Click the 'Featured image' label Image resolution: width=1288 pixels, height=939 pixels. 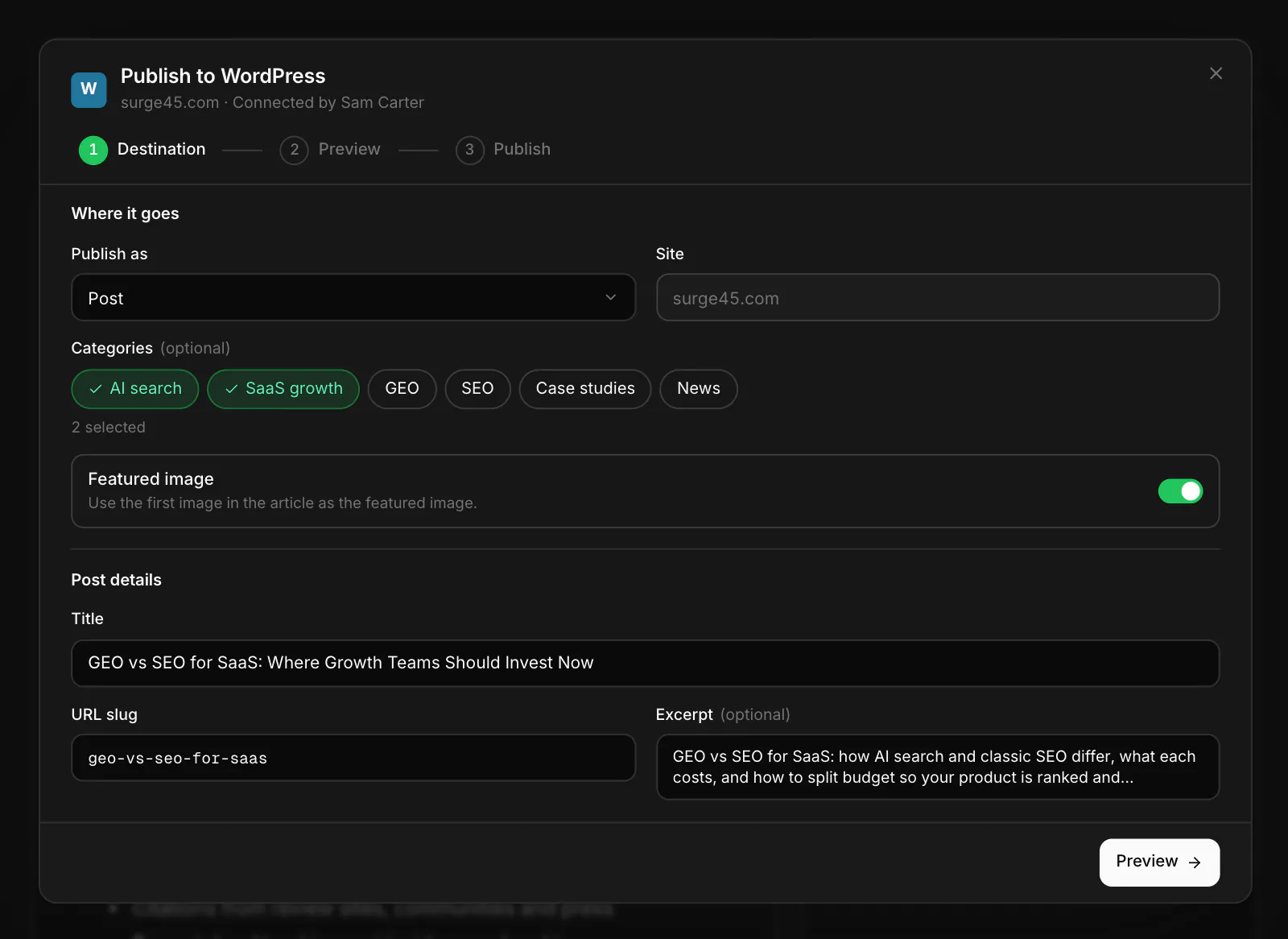pyautogui.click(x=151, y=479)
